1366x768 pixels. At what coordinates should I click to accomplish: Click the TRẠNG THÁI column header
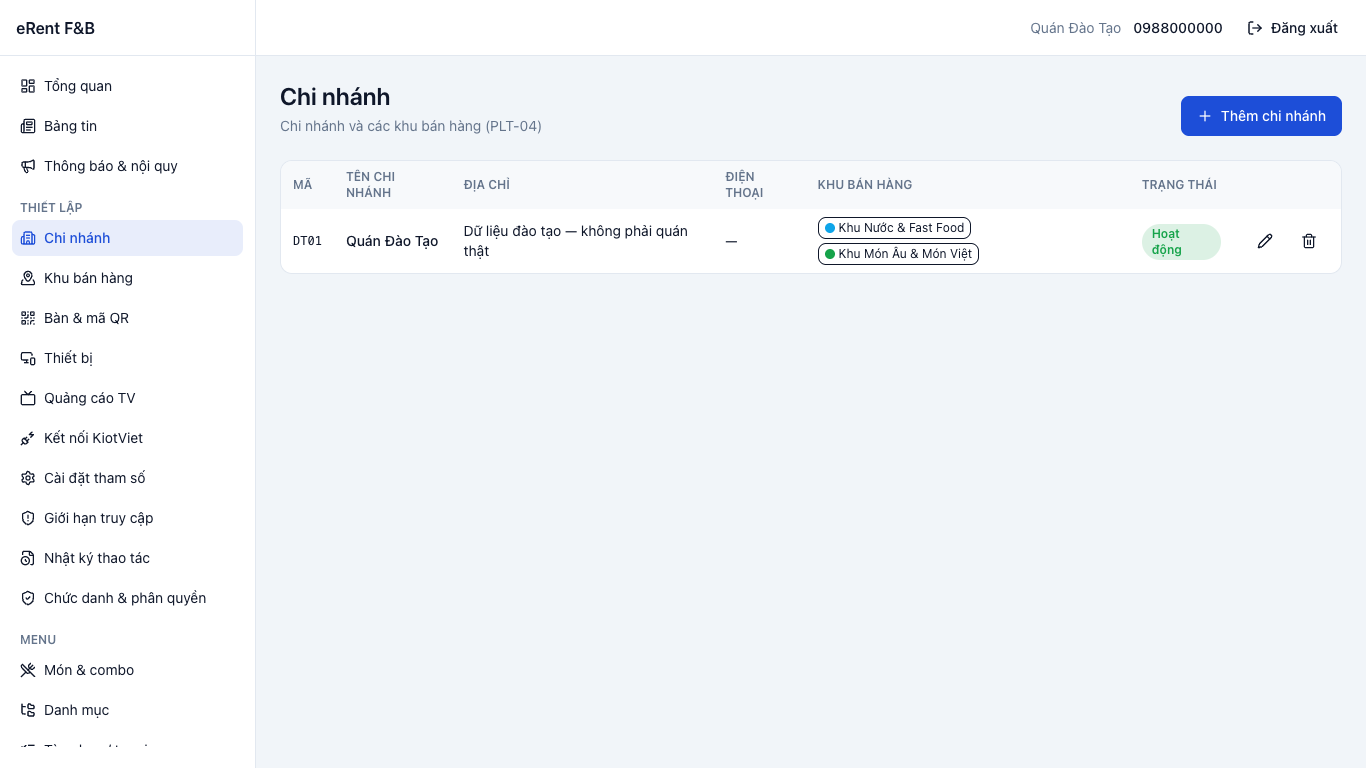(1179, 185)
